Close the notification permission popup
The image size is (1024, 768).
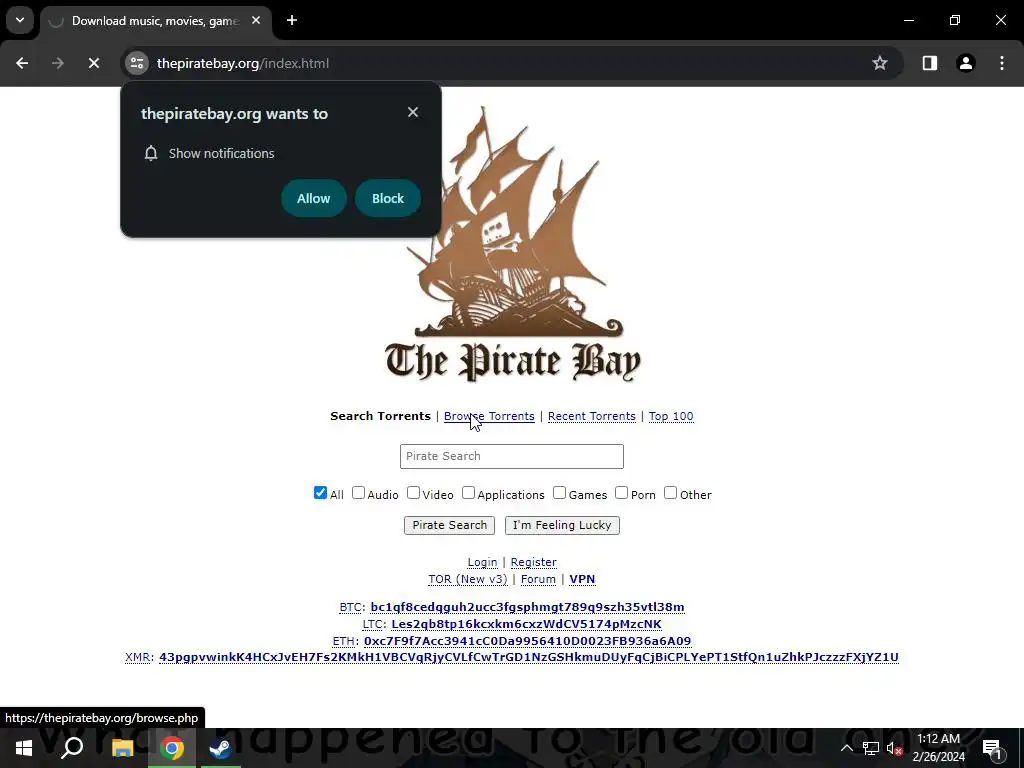pos(413,112)
